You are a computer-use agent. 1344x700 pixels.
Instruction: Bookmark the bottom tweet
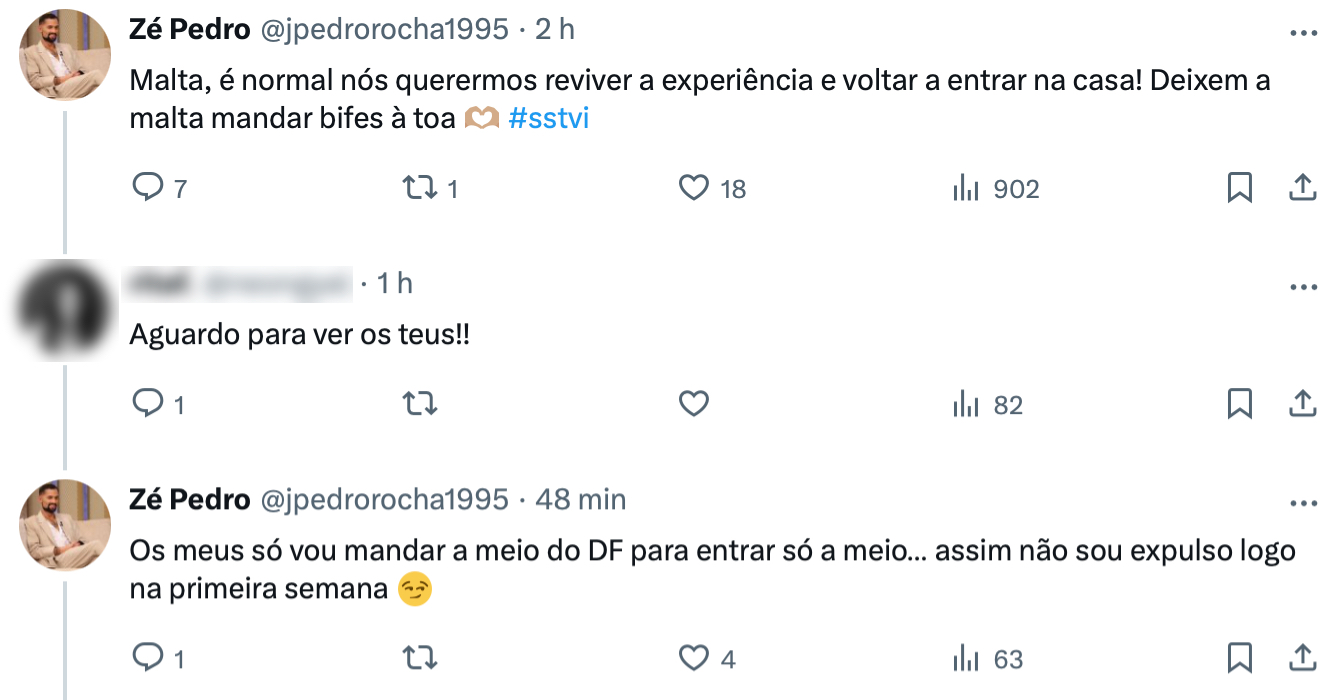[x=1242, y=658]
